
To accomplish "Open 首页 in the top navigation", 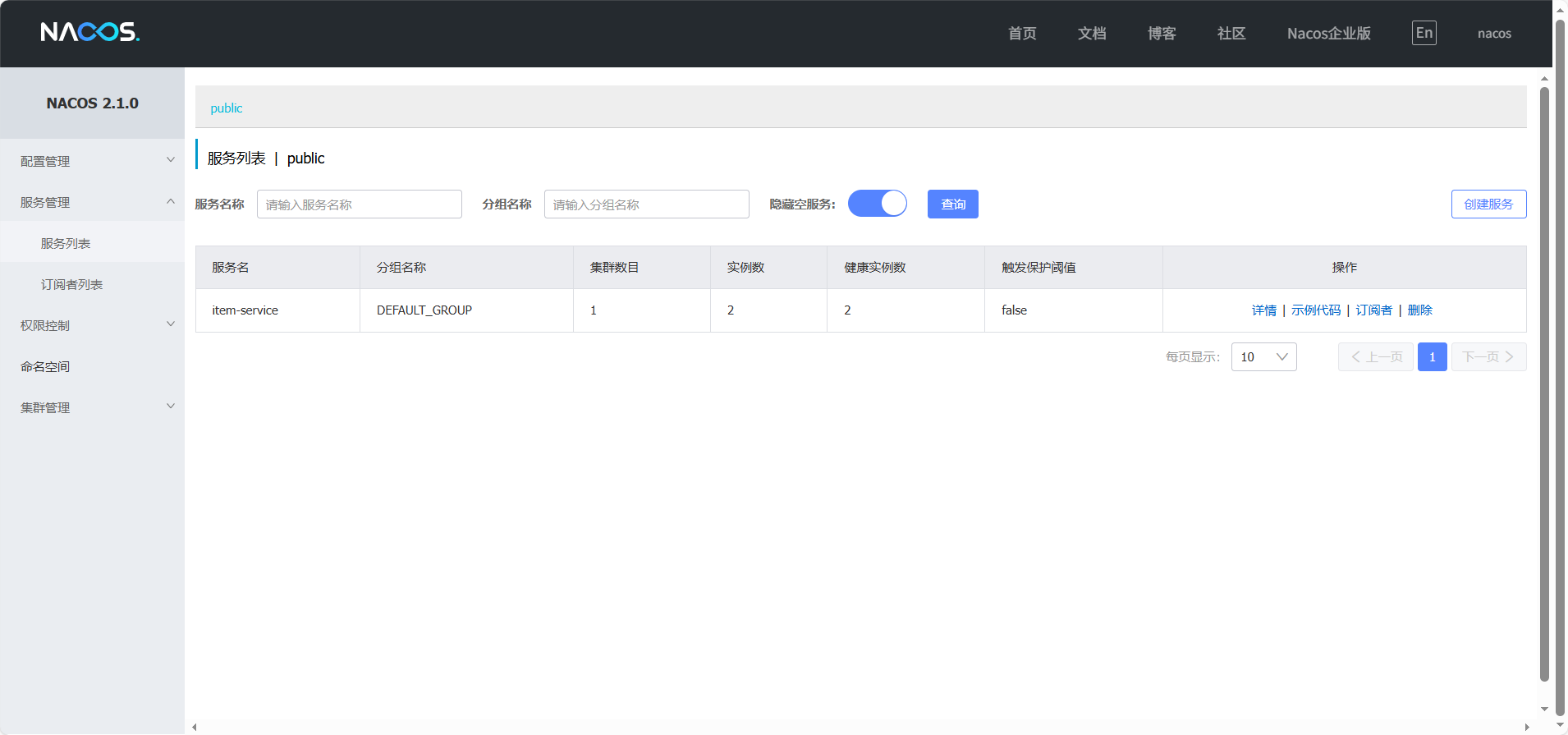I will coord(1022,34).
